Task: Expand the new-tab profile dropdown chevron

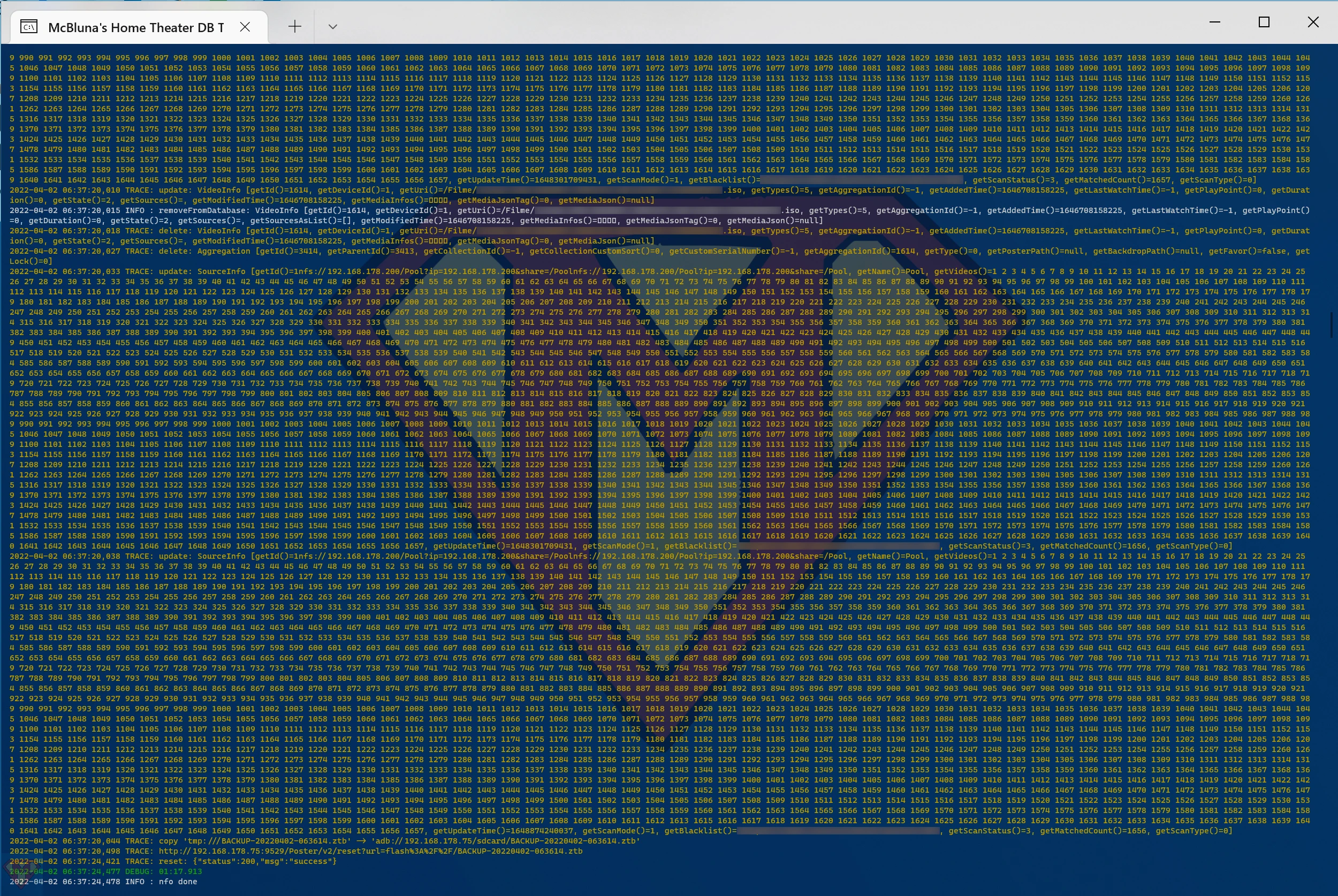Action: pos(332,26)
